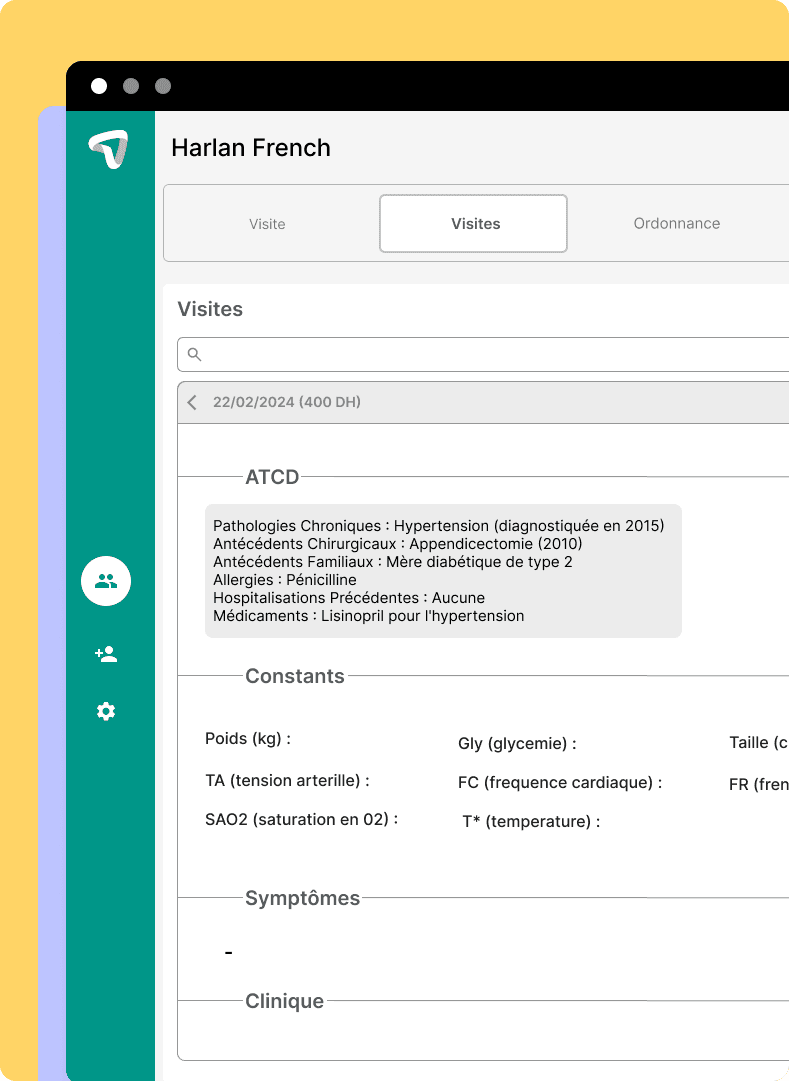789x1081 pixels.
Task: Click the Symptômes section heading
Action: click(x=302, y=898)
